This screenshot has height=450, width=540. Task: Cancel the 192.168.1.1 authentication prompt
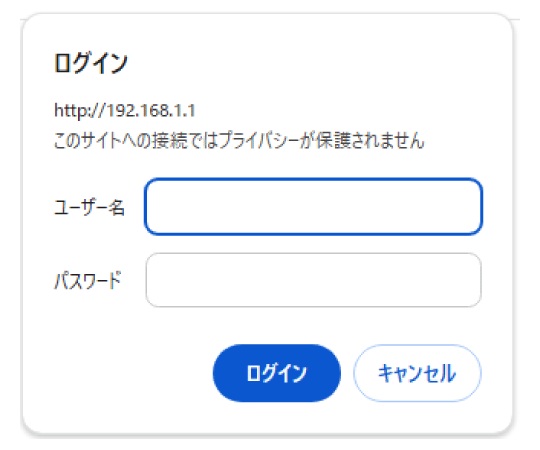tap(417, 373)
